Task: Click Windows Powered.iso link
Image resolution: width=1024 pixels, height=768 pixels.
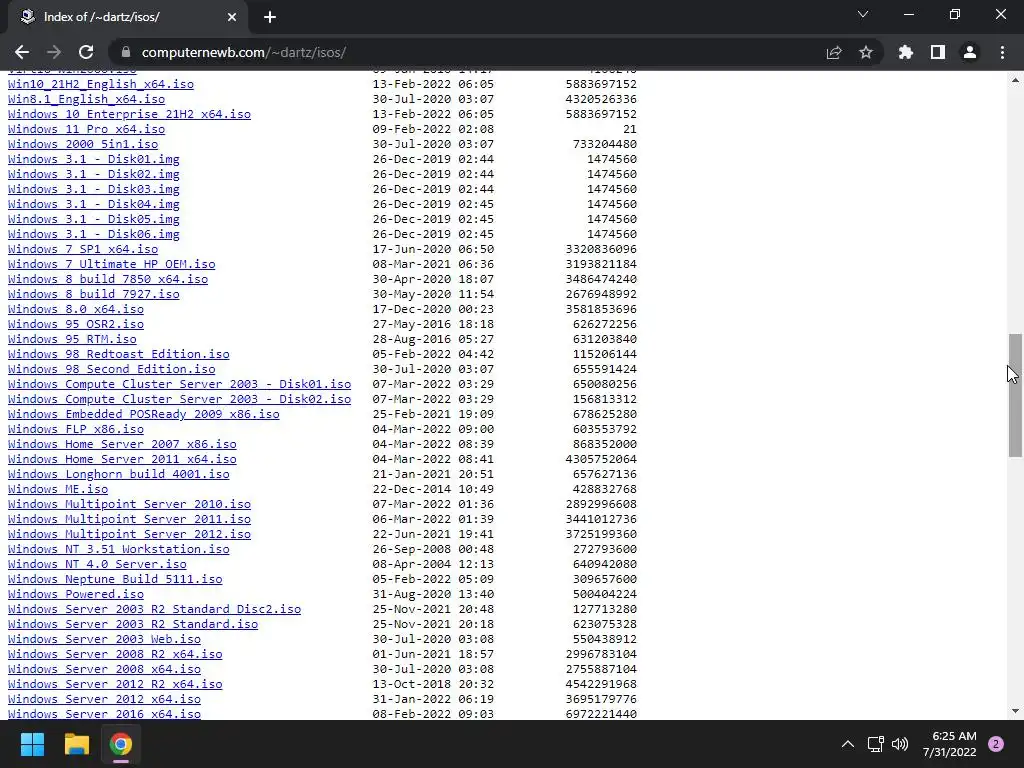Action: [x=76, y=595]
